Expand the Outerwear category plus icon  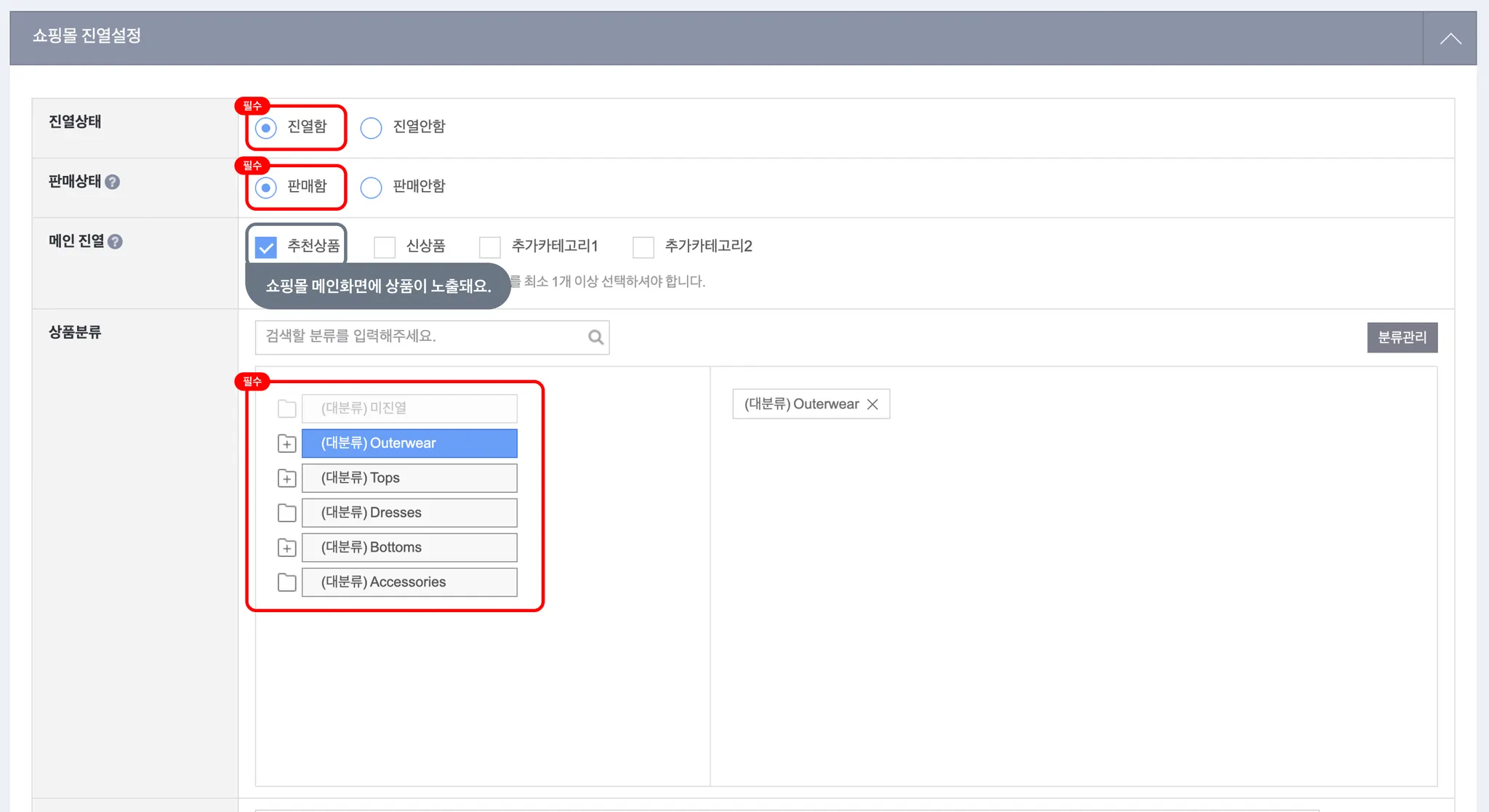point(287,443)
